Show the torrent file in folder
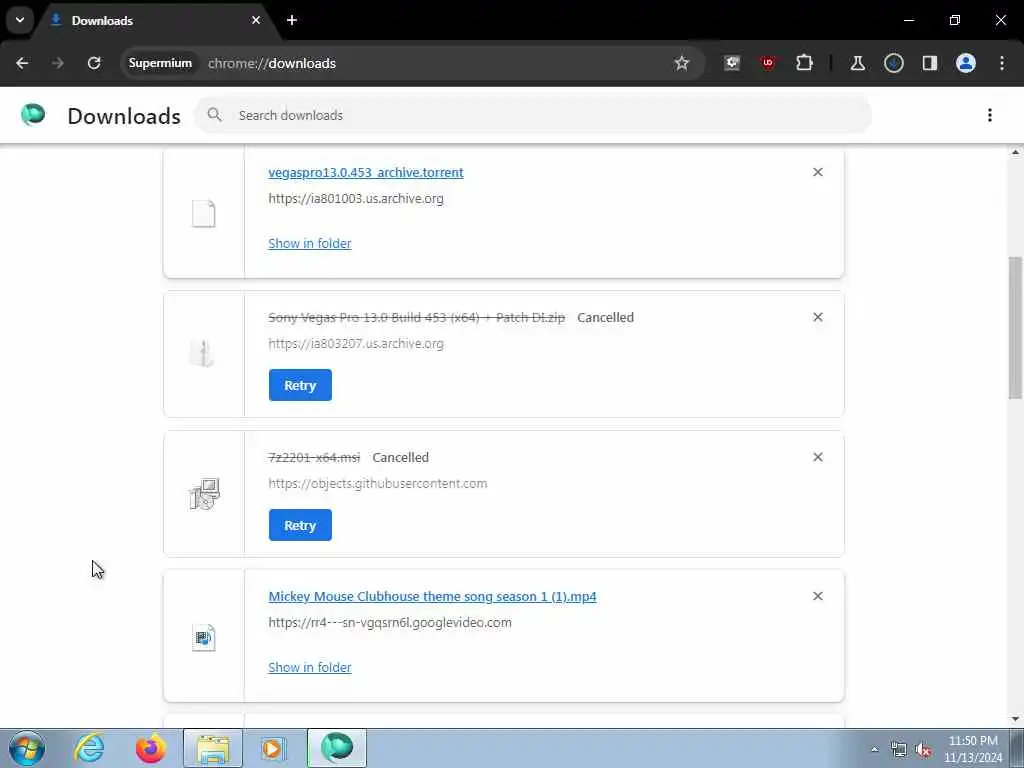The height and width of the screenshot is (768, 1024). tap(310, 244)
